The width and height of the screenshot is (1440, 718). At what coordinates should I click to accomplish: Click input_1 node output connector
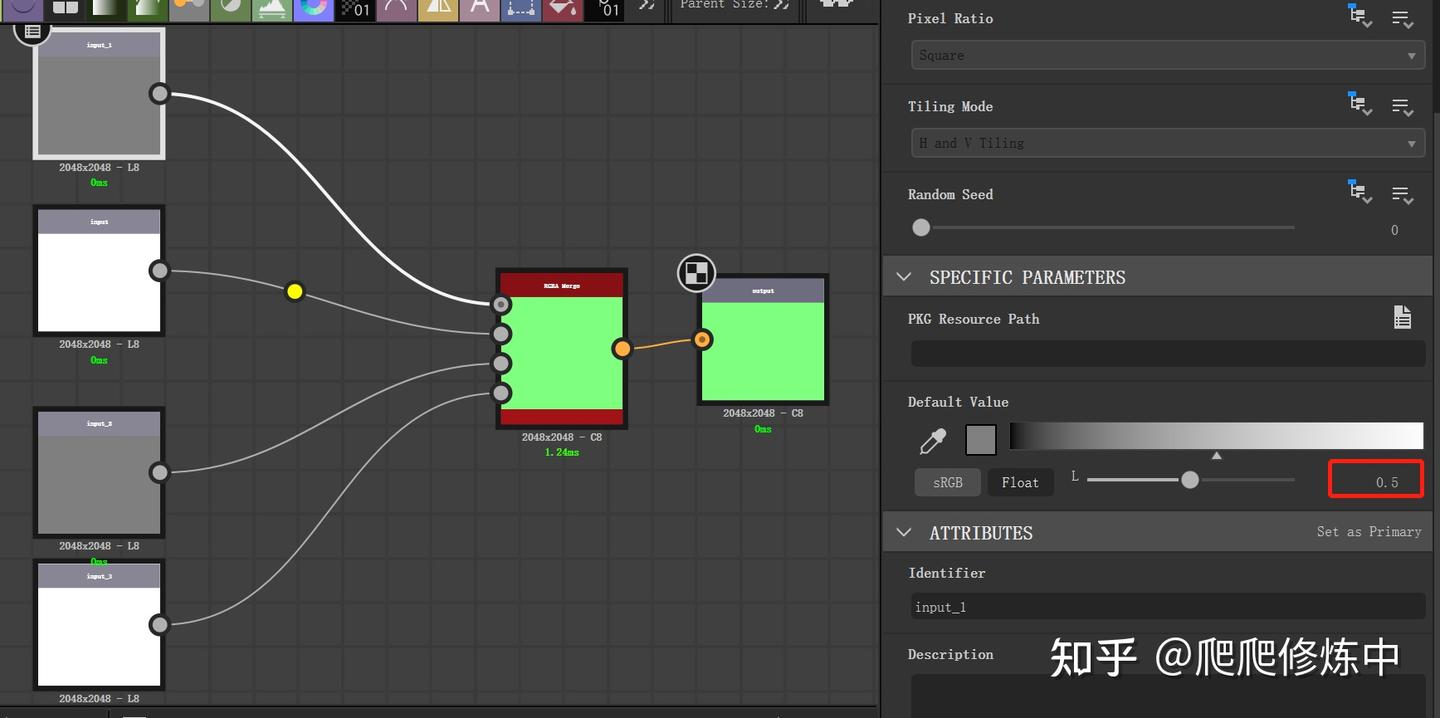(x=159, y=94)
